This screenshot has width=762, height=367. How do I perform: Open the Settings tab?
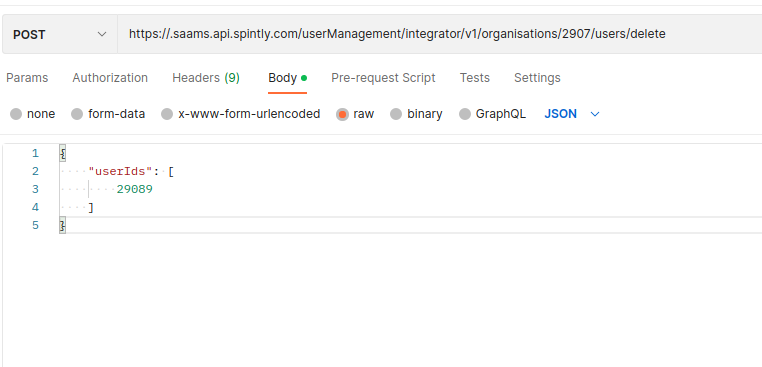click(x=537, y=78)
